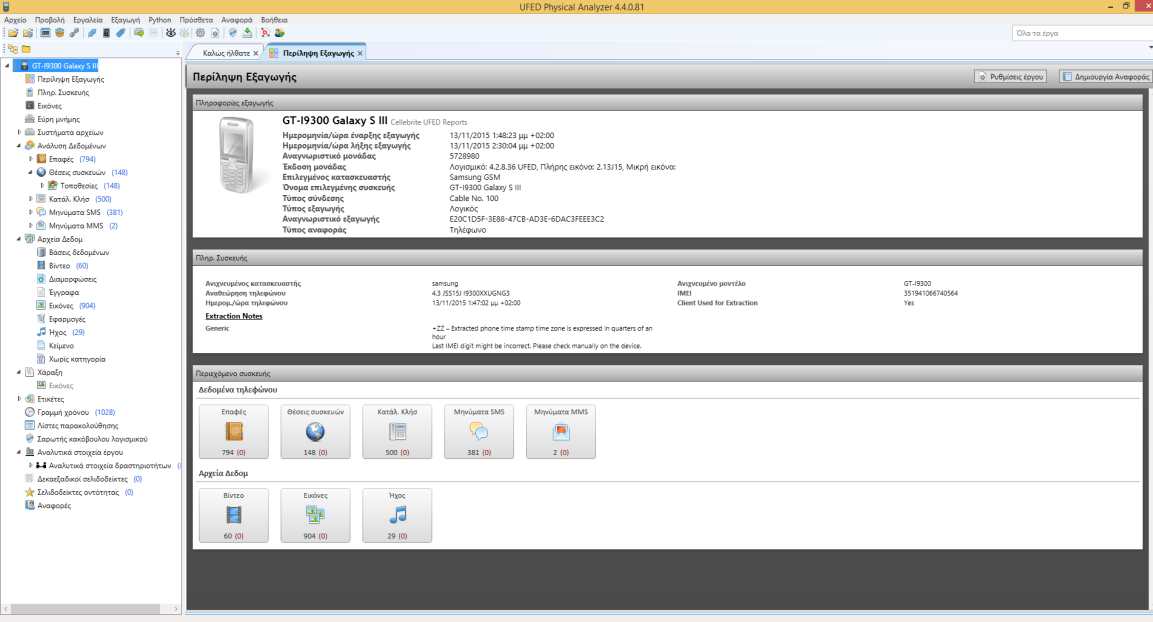This screenshot has width=1153, height=622.
Task: Click the users toolbar icon
Action: click(x=279, y=32)
